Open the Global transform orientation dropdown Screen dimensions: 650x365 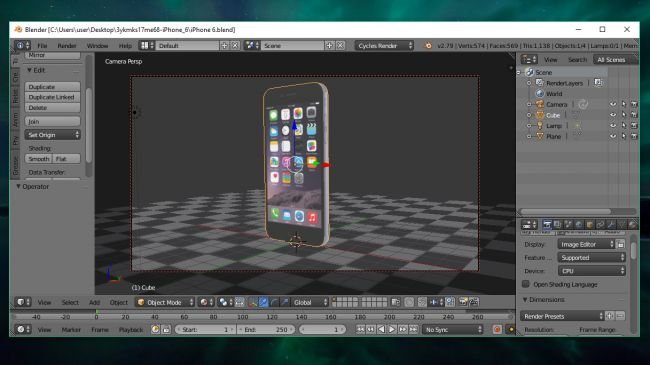coord(310,302)
